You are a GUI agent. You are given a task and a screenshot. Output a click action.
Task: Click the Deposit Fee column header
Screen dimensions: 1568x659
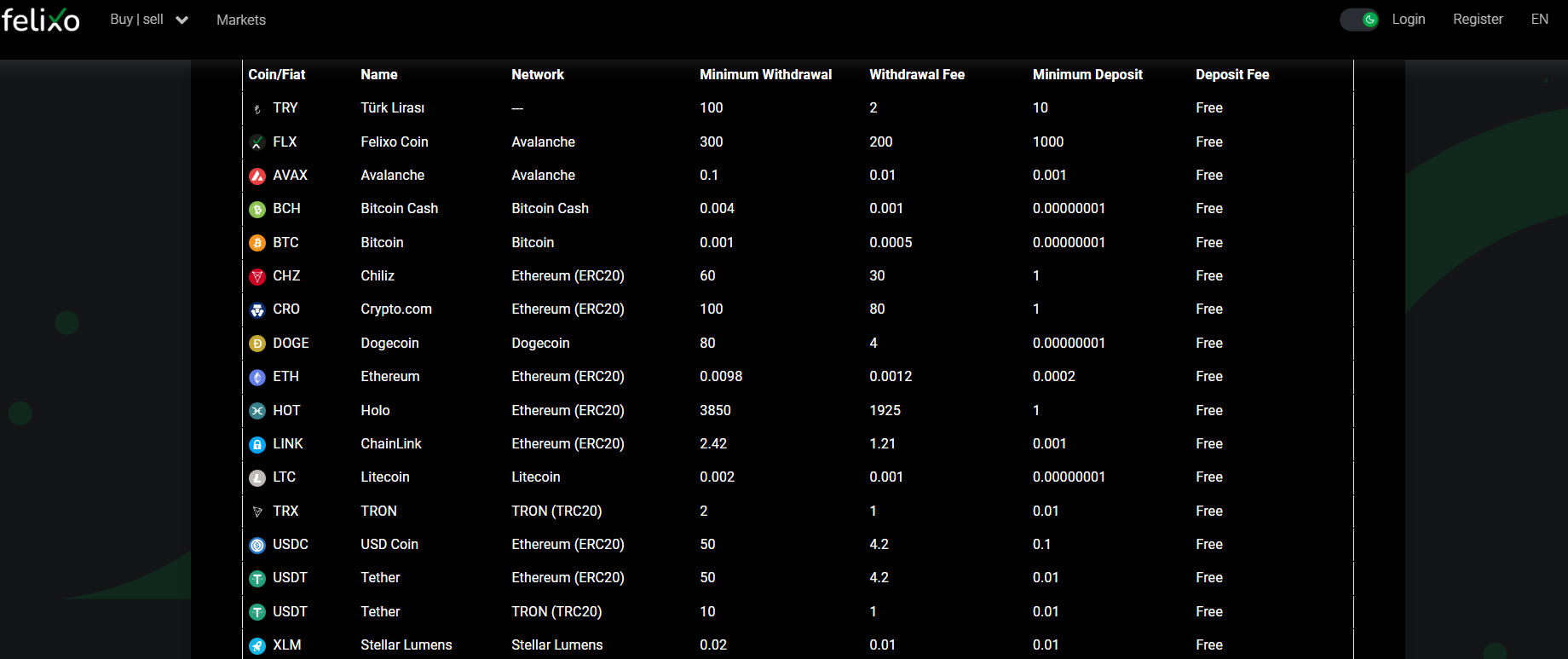pos(1232,74)
